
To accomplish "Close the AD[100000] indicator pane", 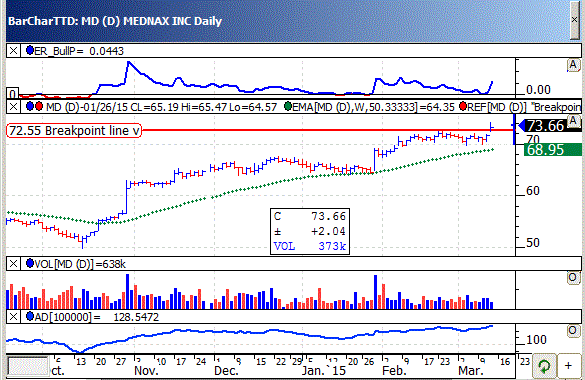I will point(13,317).
